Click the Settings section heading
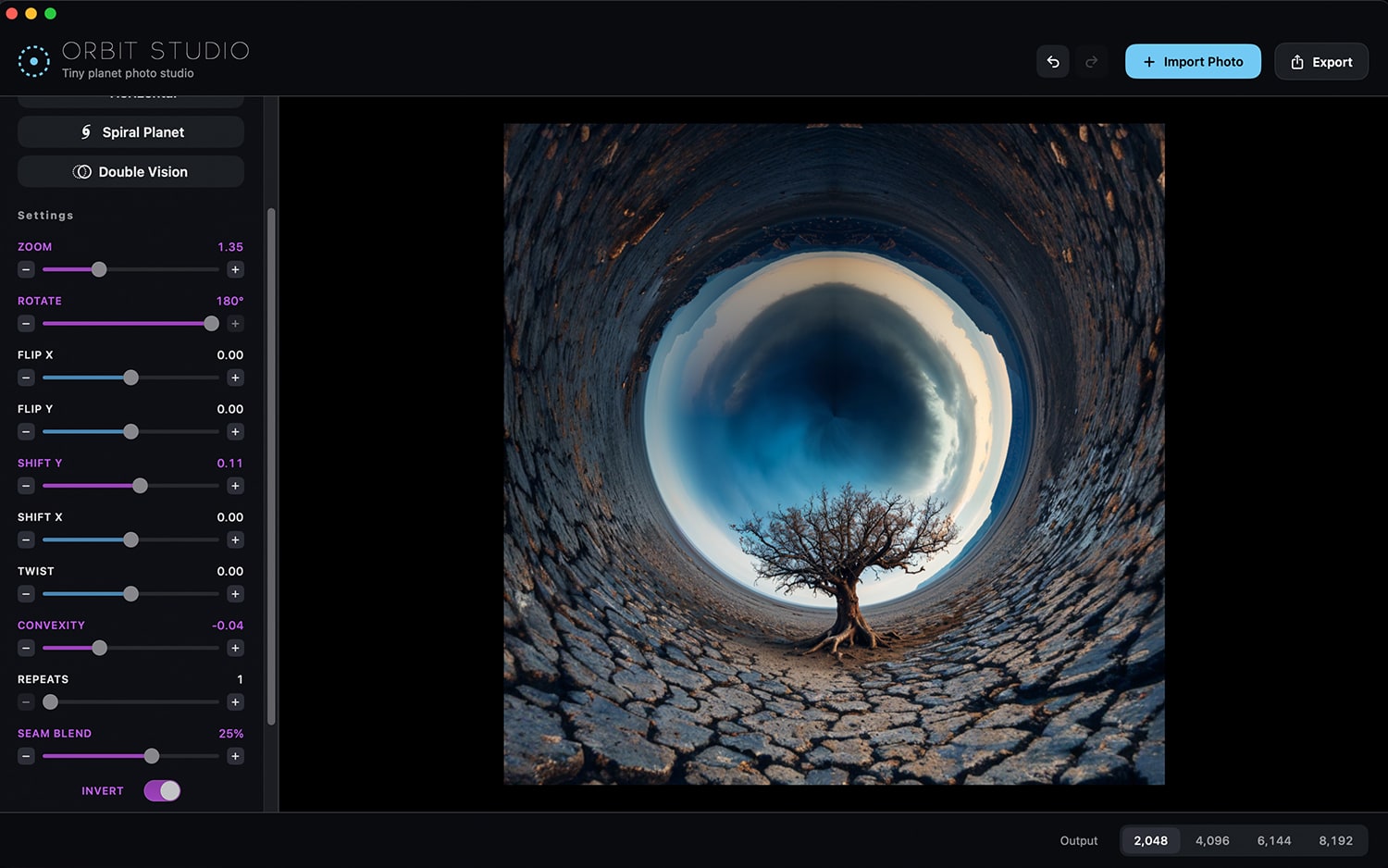 pyautogui.click(x=45, y=216)
